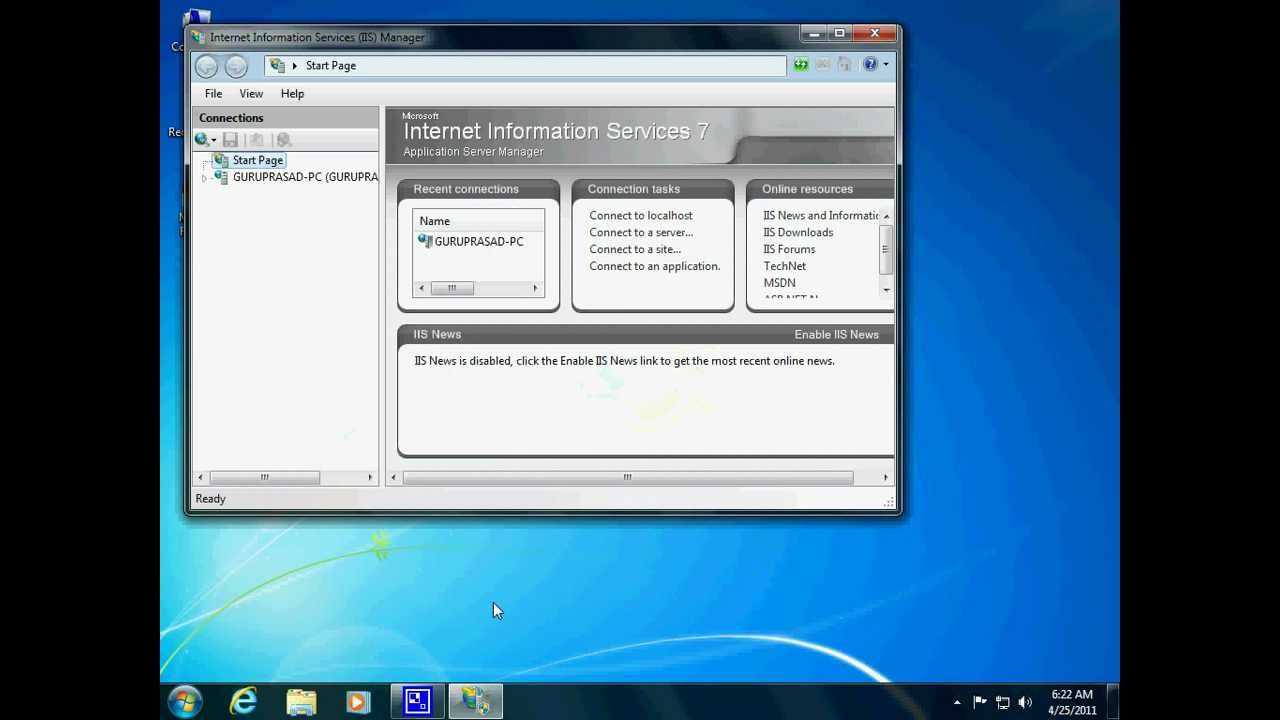Viewport: 1280px width, 720px height.
Task: Click the address bar breadcrumb arrow
Action: tap(295, 66)
